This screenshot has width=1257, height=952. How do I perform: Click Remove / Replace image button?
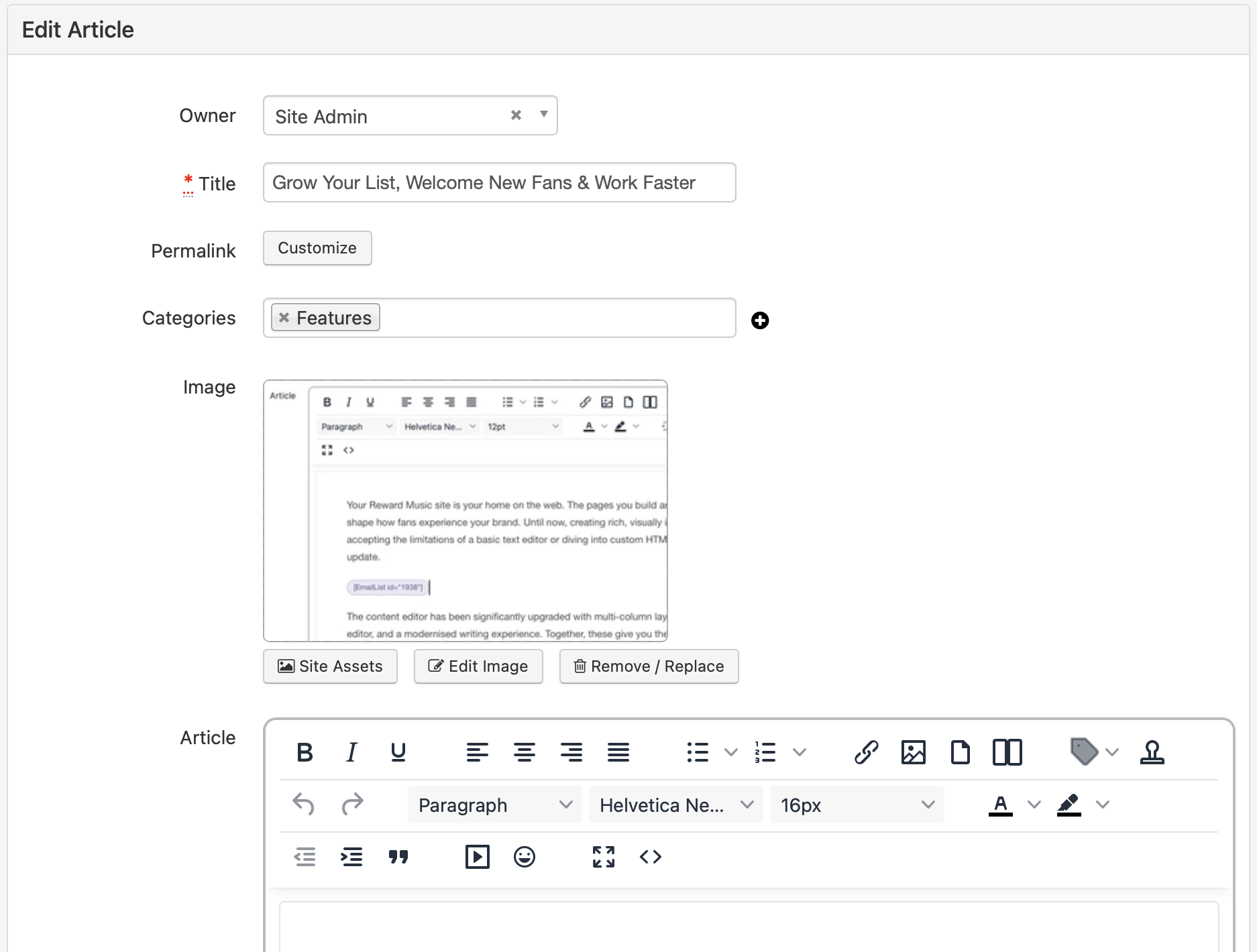click(x=649, y=666)
